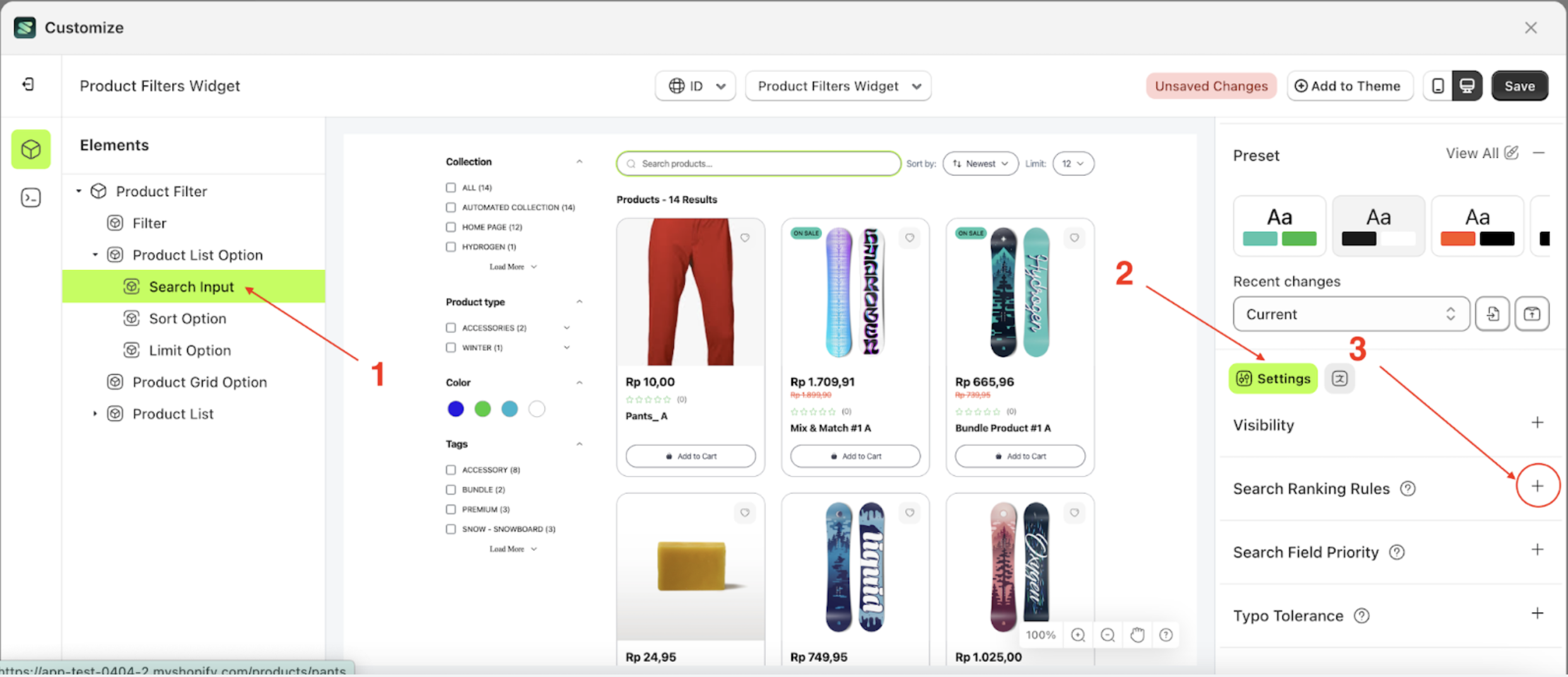This screenshot has height=677, width=1568.
Task: Open the Elements cube panel in sidebar
Action: pos(31,149)
